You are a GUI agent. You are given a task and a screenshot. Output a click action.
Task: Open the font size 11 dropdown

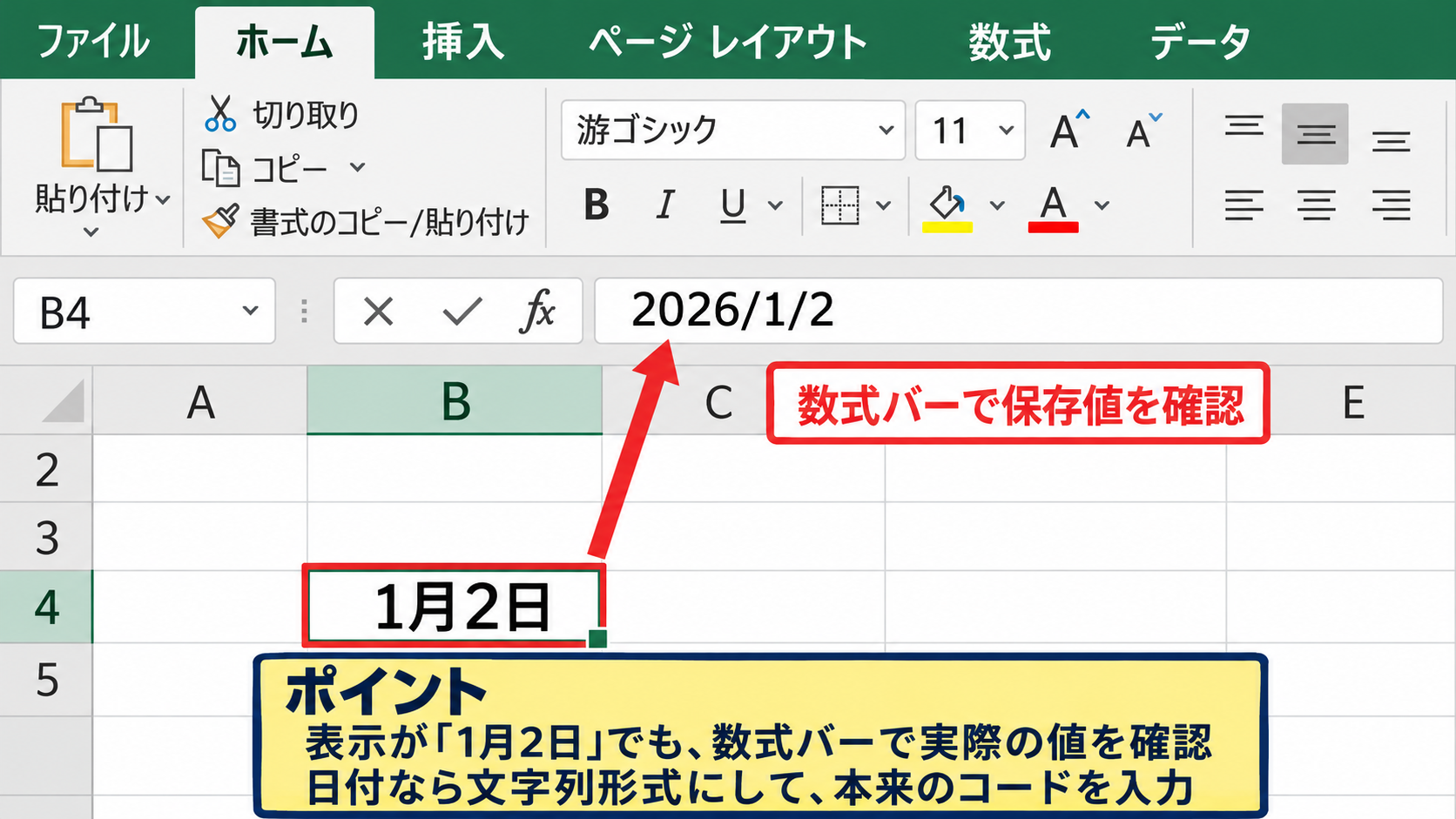tap(1006, 131)
